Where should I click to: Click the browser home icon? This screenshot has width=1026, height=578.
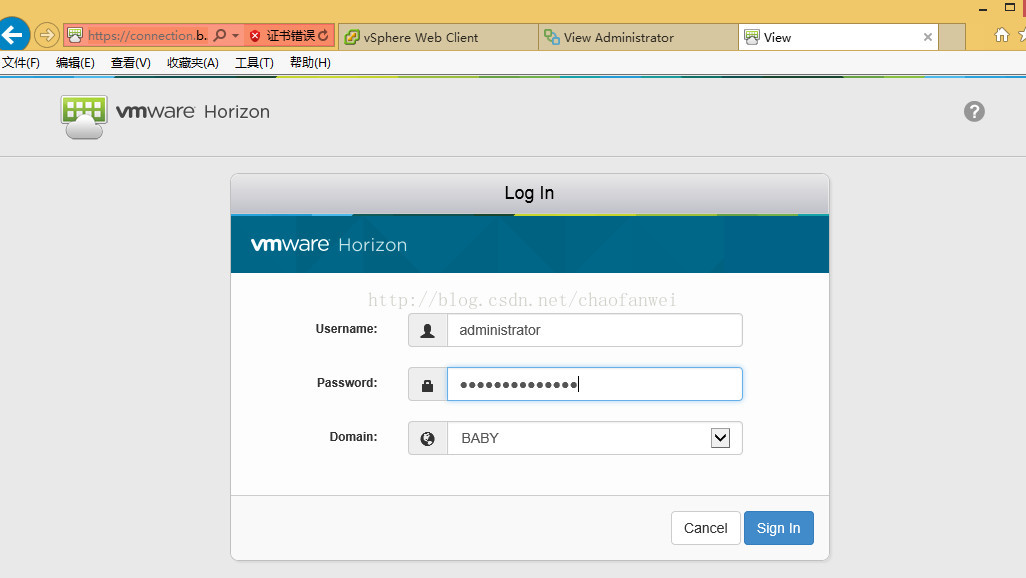(x=1002, y=35)
